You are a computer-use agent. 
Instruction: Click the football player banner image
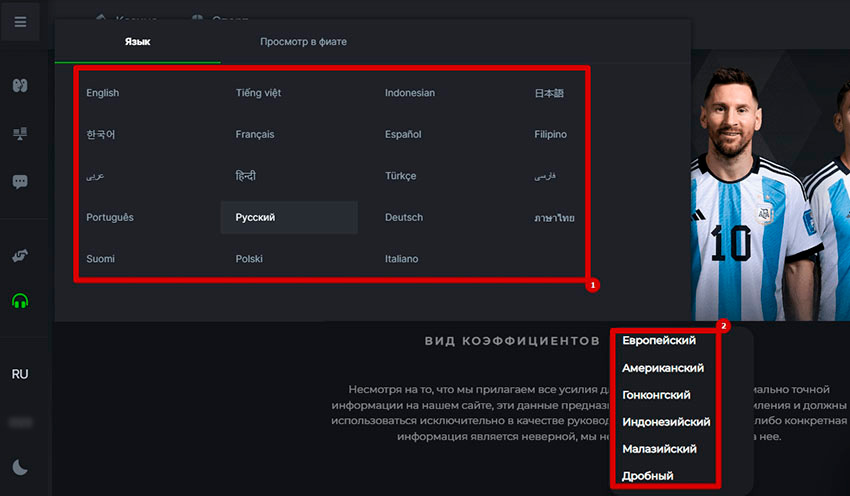[x=770, y=185]
